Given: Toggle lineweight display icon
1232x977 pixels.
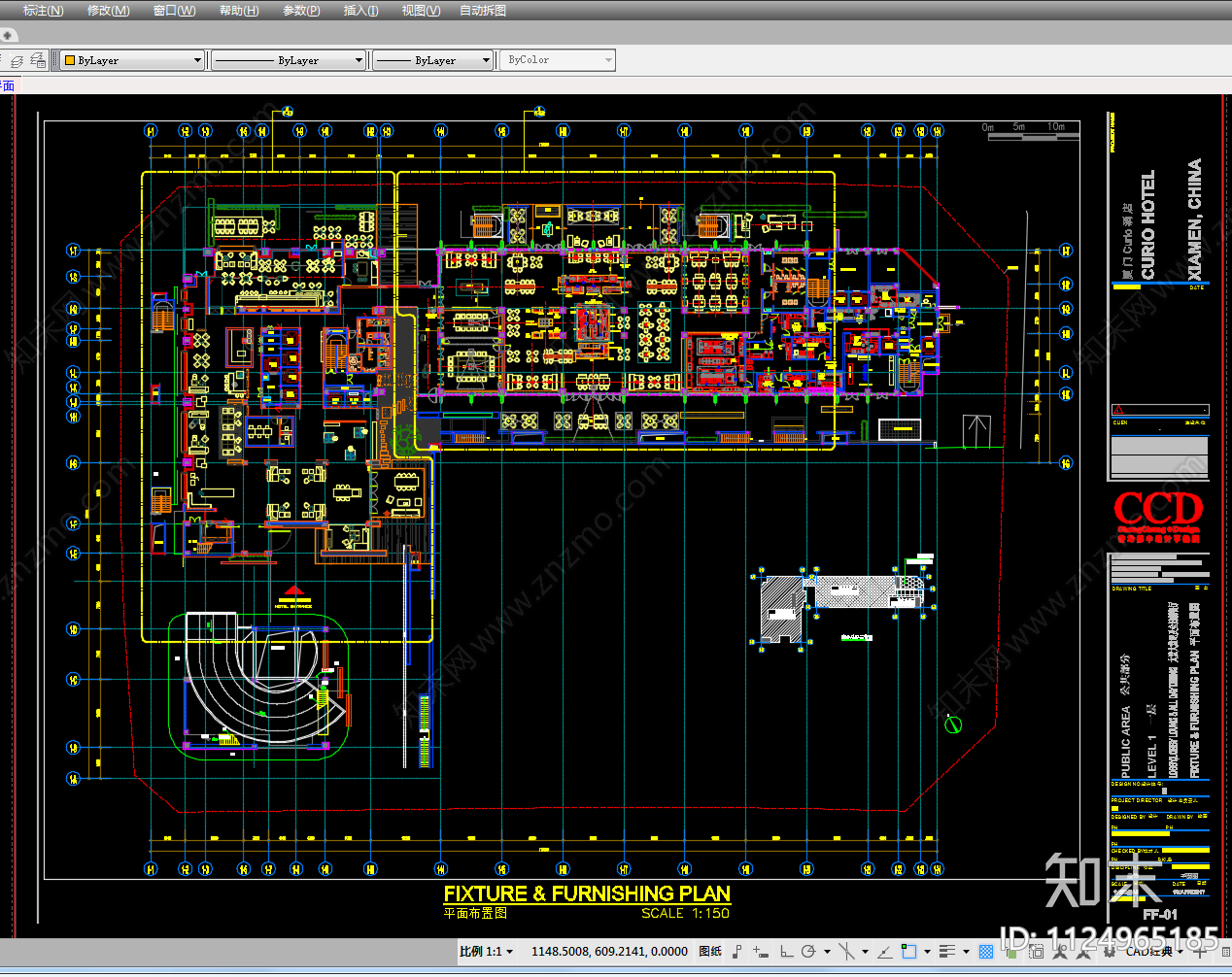Looking at the screenshot, I should (948, 952).
